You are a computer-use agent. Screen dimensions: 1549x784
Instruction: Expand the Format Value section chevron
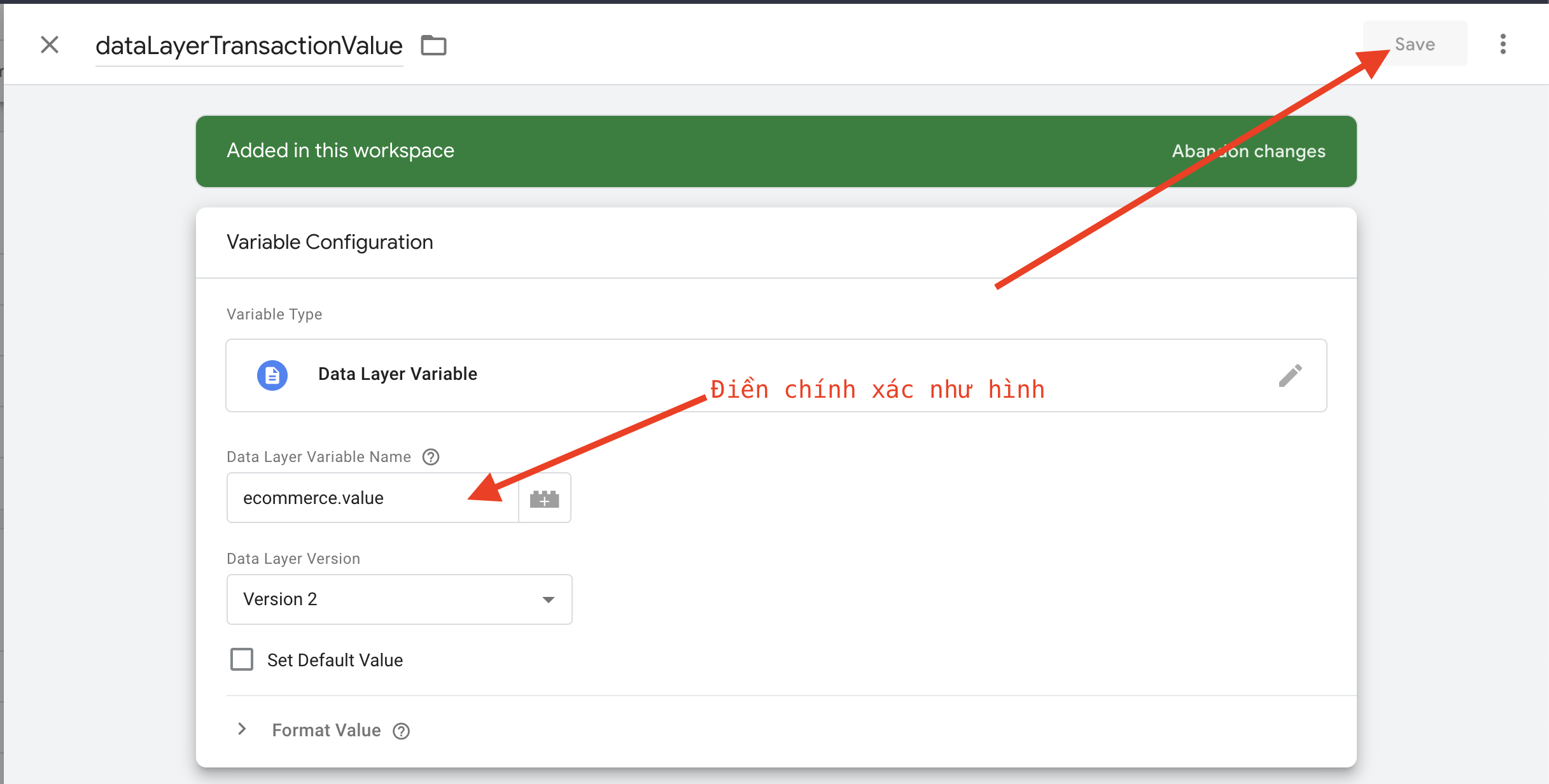point(242,729)
